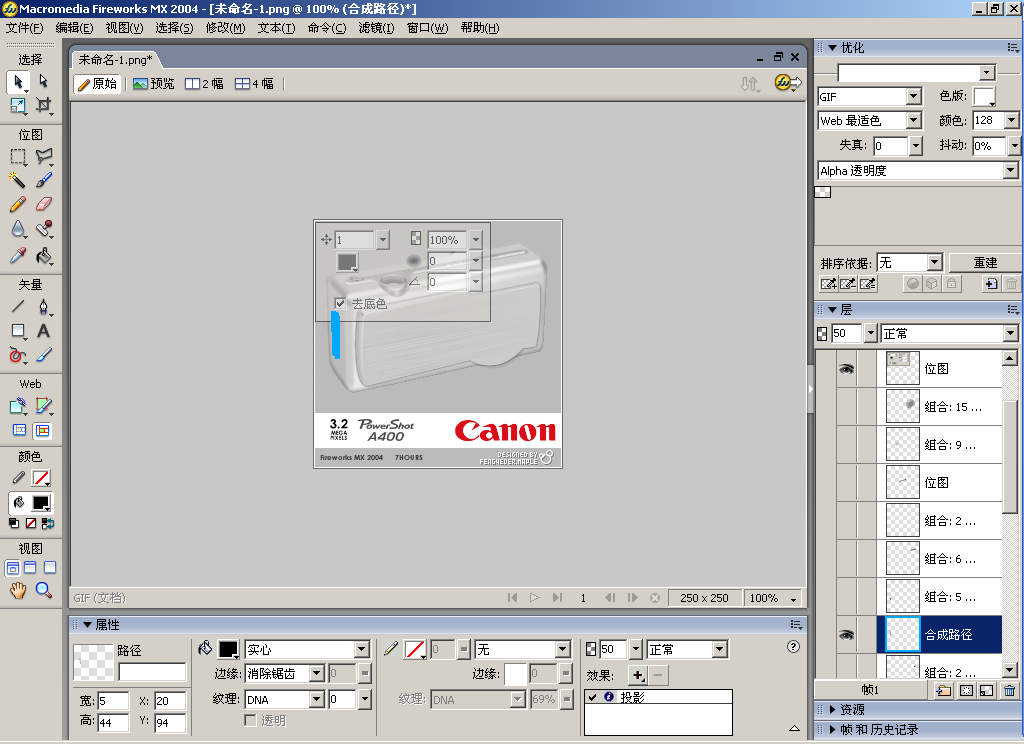Screen dimensions: 1024x744
Task: Select the Paint Bucket tool
Action: pyautogui.click(x=43, y=255)
